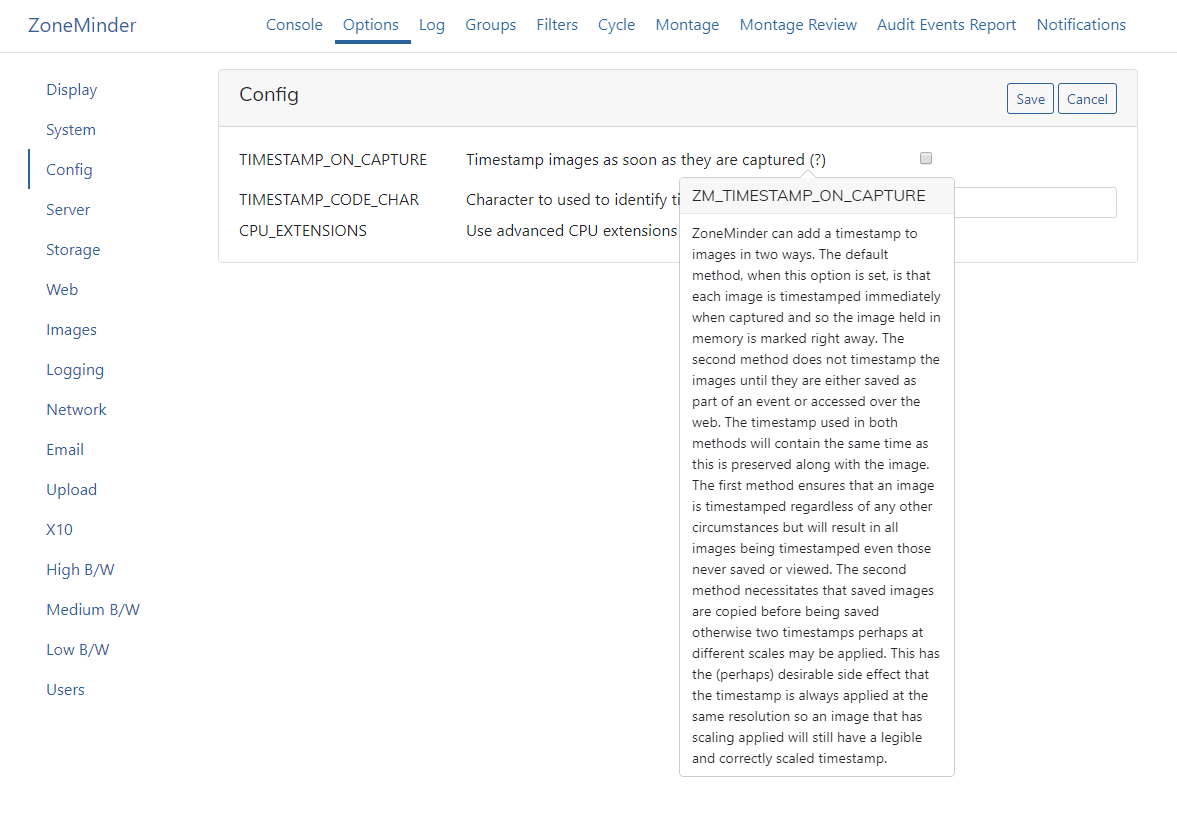Open the Filters page

557,25
